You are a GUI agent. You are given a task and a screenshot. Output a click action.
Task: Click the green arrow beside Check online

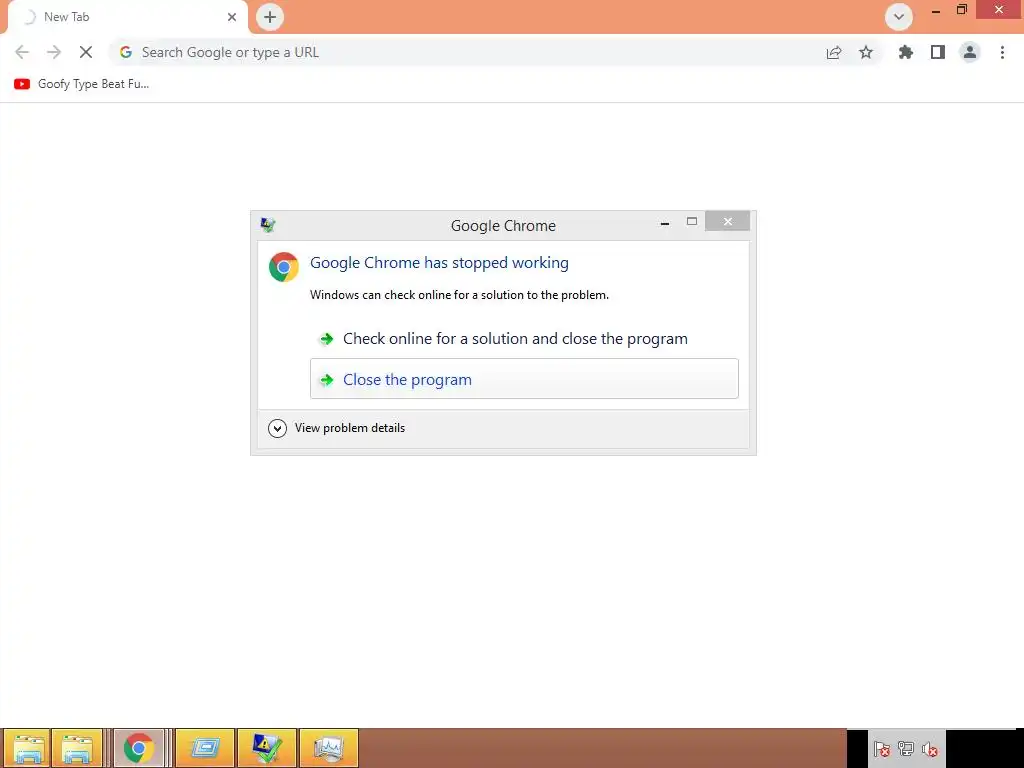click(326, 339)
